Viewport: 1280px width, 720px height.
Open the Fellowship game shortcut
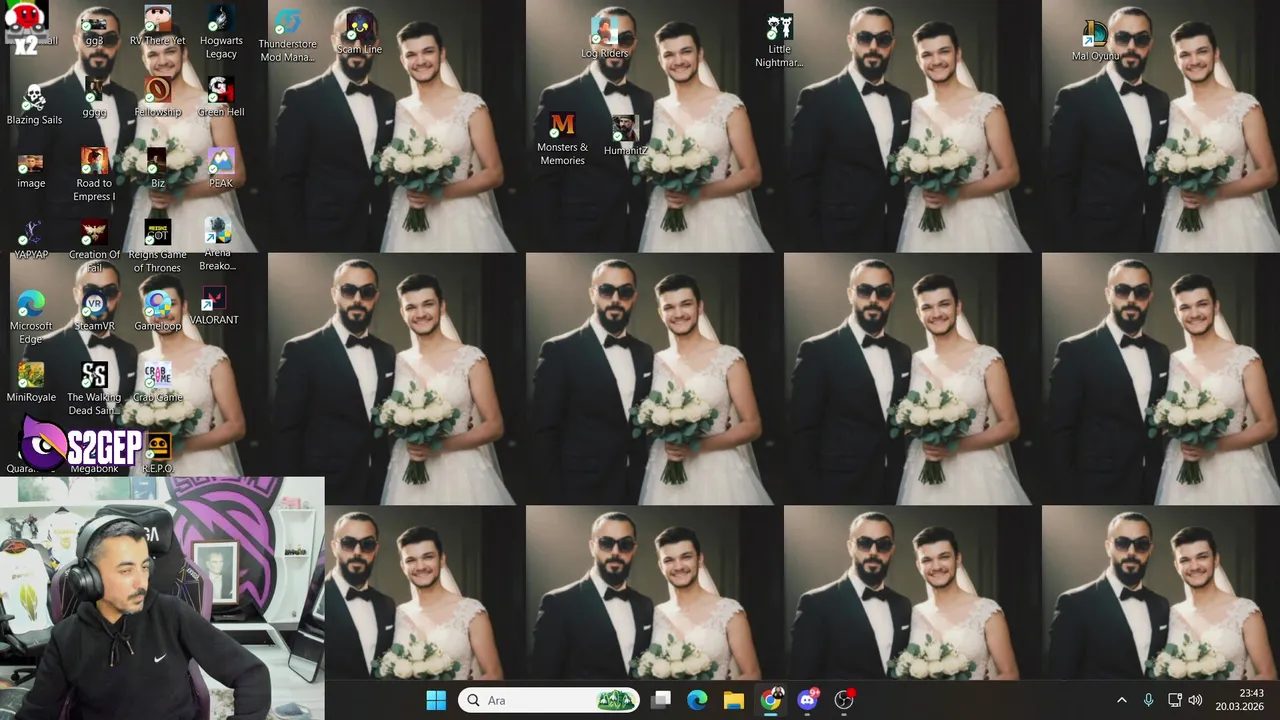pyautogui.click(x=158, y=98)
